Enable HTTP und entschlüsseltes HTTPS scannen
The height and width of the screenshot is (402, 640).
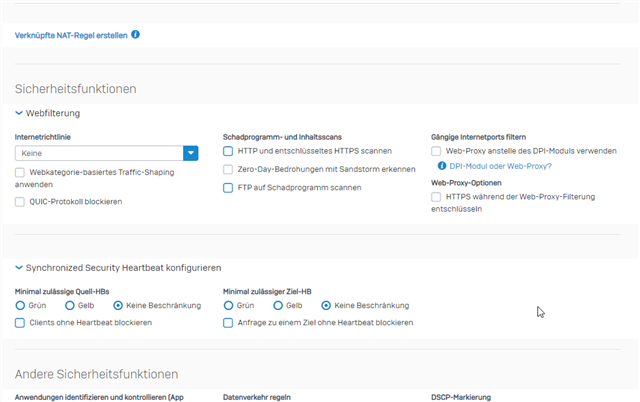click(x=228, y=151)
